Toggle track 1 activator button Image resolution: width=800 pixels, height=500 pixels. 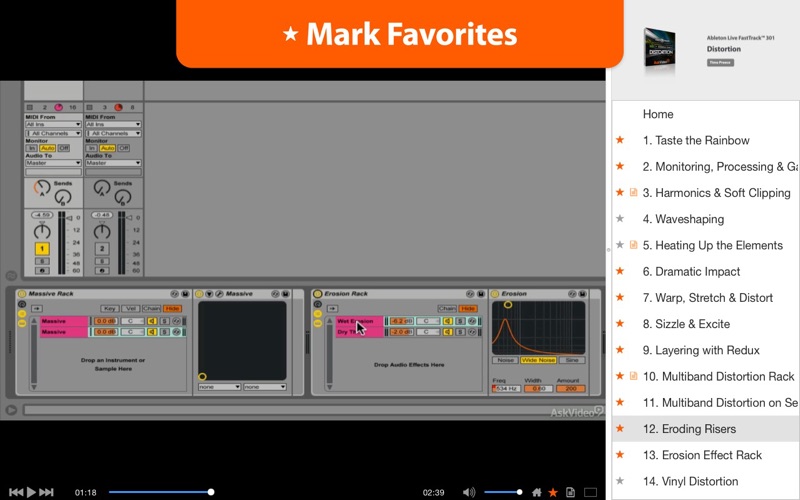42,248
